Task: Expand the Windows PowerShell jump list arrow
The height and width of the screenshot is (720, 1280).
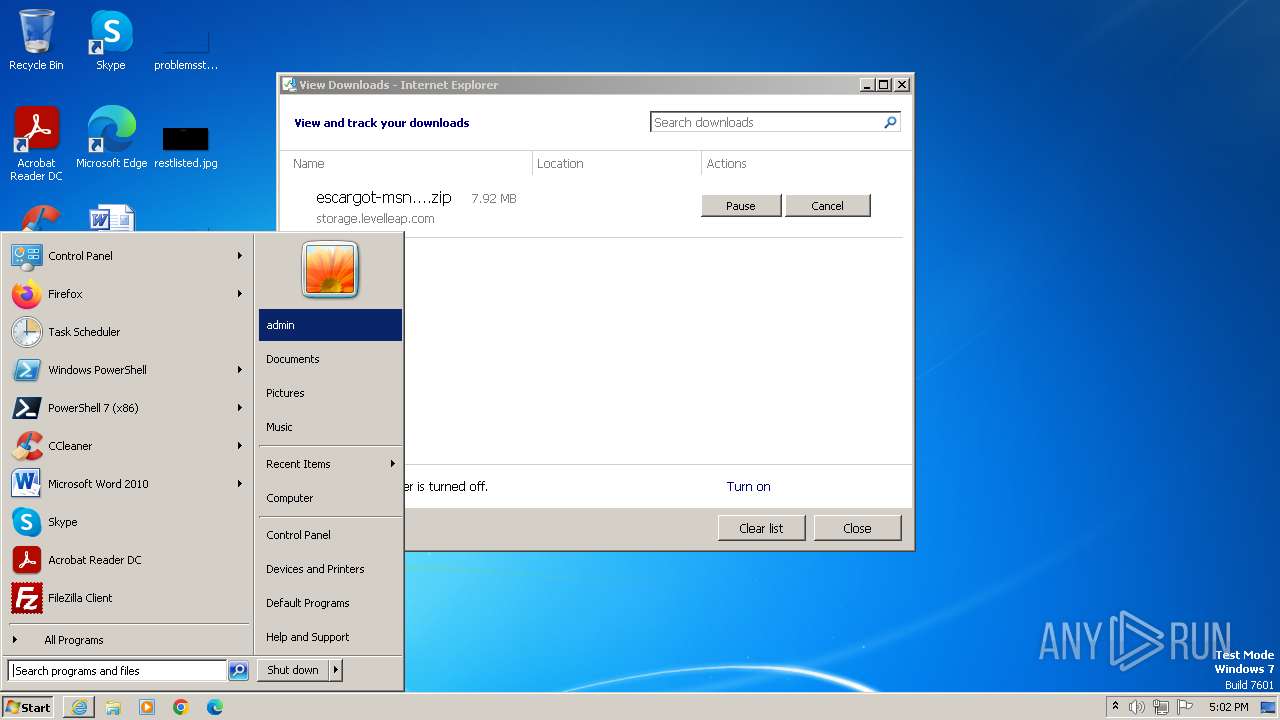Action: (240, 370)
